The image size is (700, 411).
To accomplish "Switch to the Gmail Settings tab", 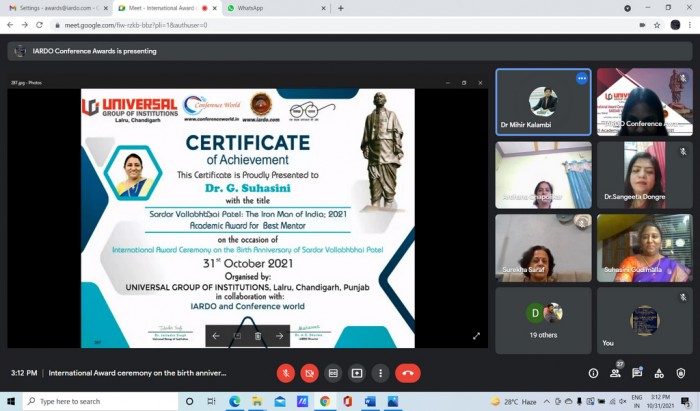I will coord(55,8).
